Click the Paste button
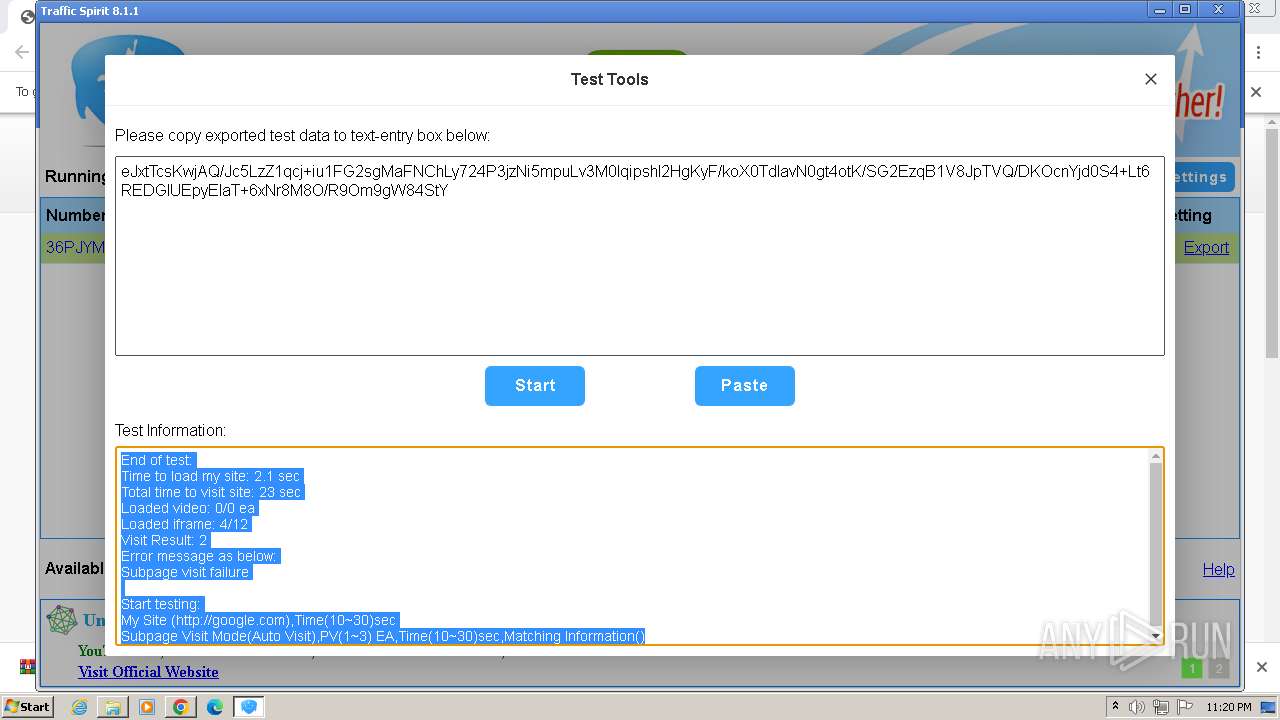 [x=745, y=386]
